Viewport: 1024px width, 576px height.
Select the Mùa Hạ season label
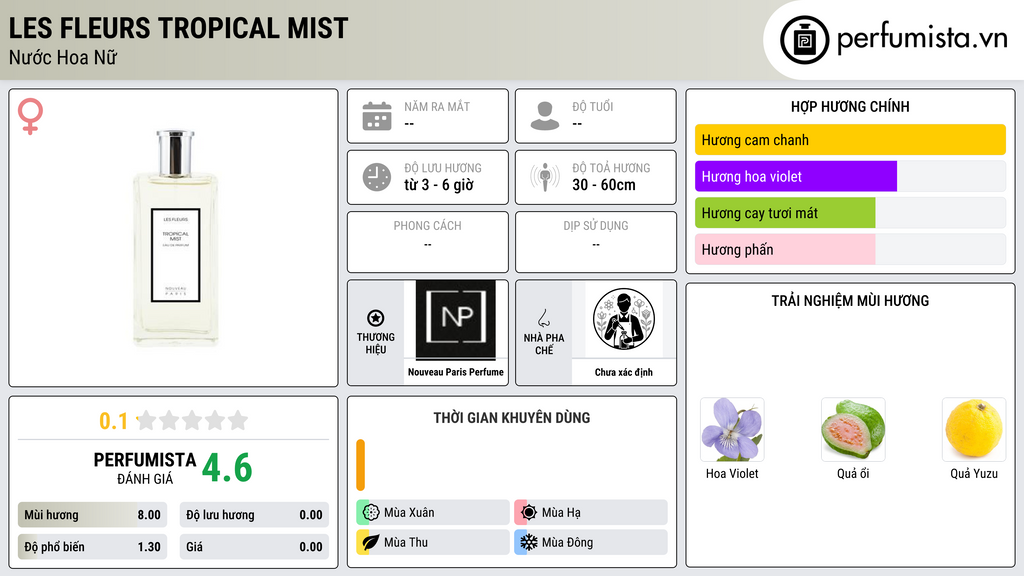click(561, 513)
